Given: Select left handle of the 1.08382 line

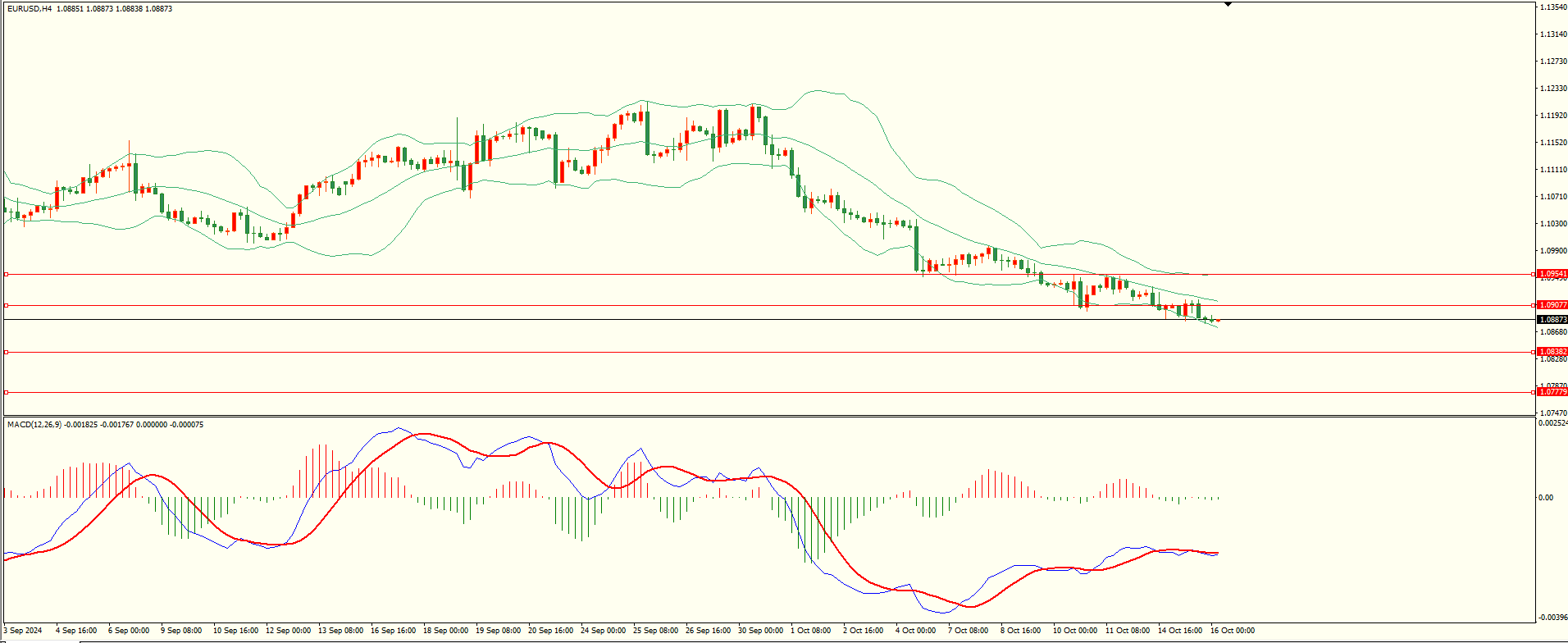Looking at the screenshot, I should coord(7,352).
